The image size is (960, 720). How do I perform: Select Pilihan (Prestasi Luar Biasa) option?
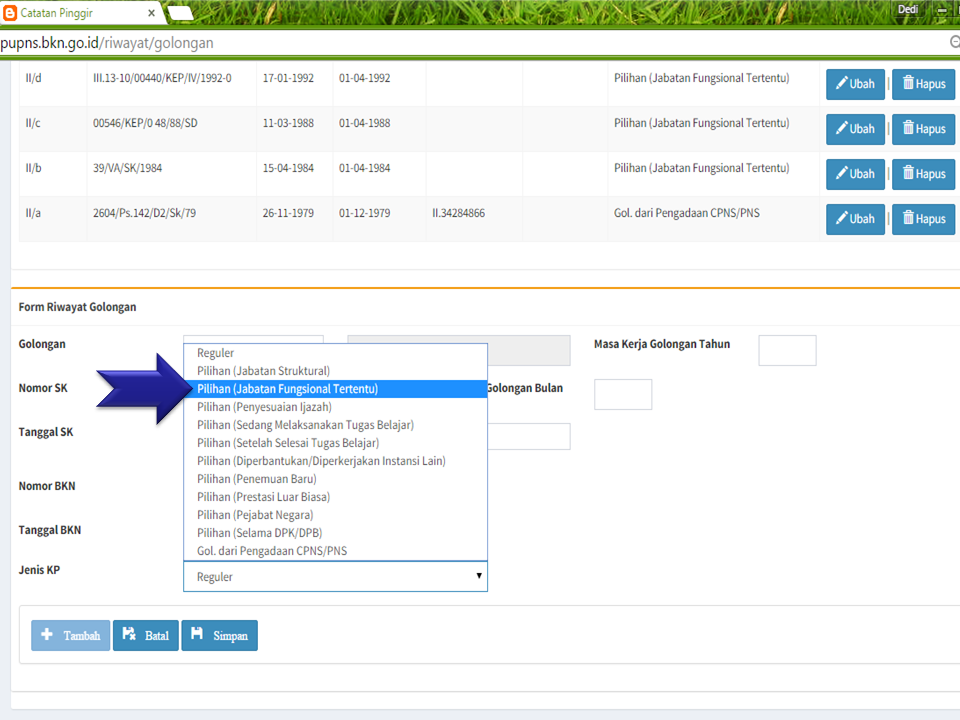(x=336, y=497)
